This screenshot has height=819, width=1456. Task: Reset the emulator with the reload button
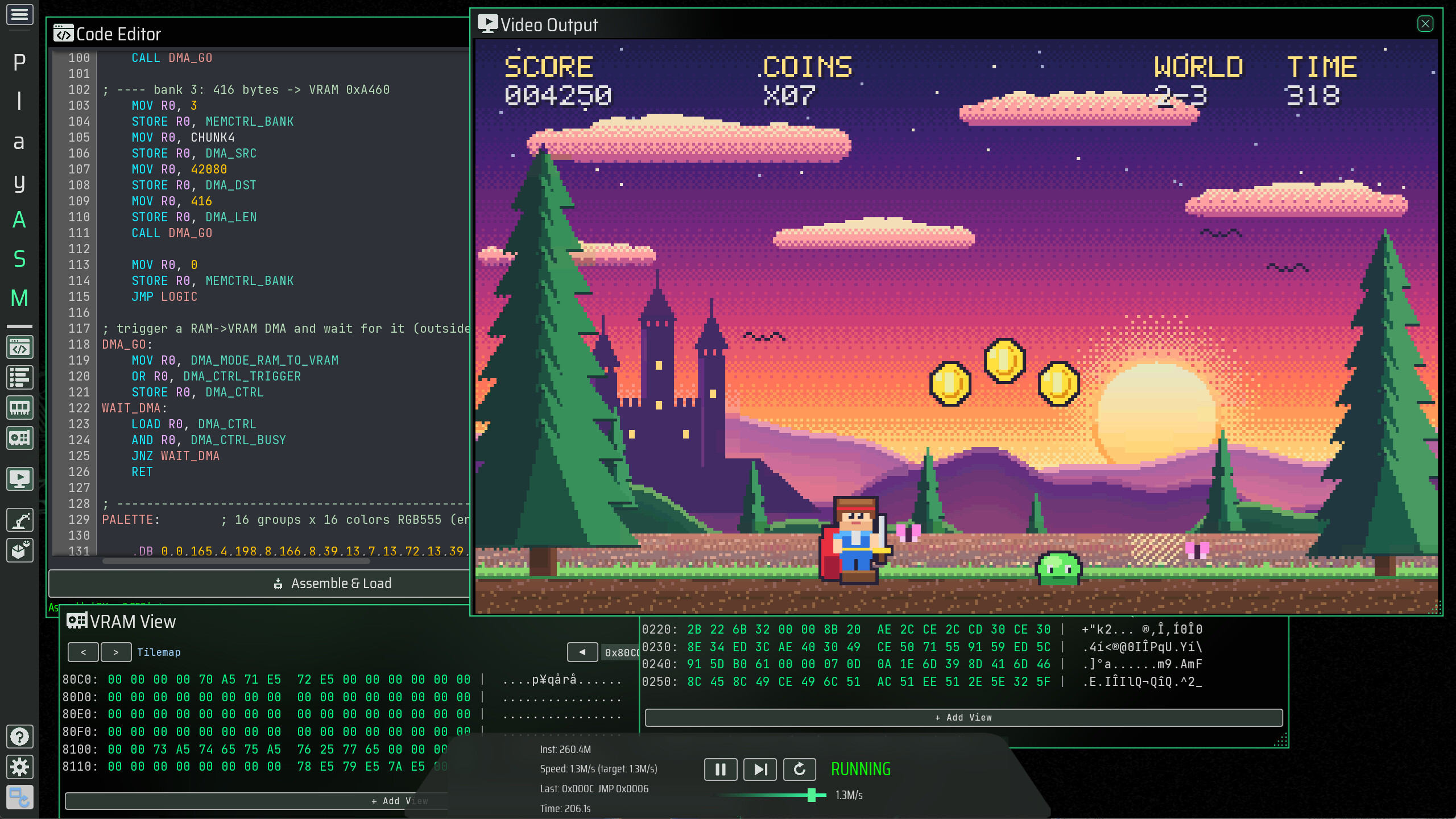point(799,770)
